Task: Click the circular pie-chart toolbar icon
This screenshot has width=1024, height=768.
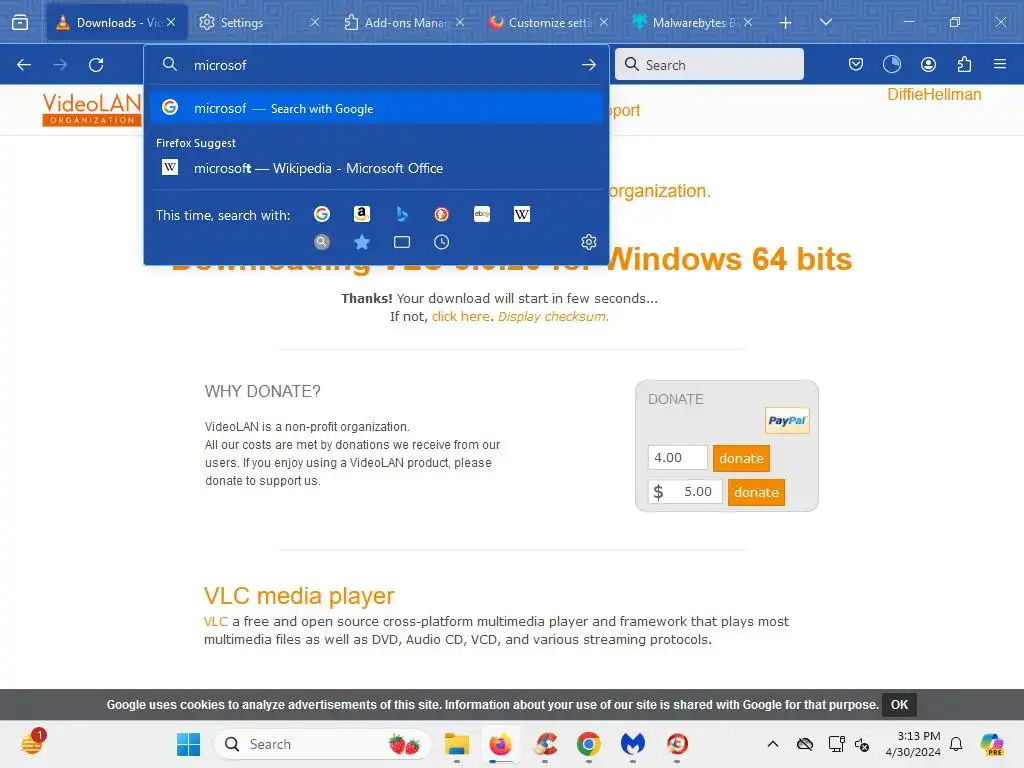Action: (891, 64)
